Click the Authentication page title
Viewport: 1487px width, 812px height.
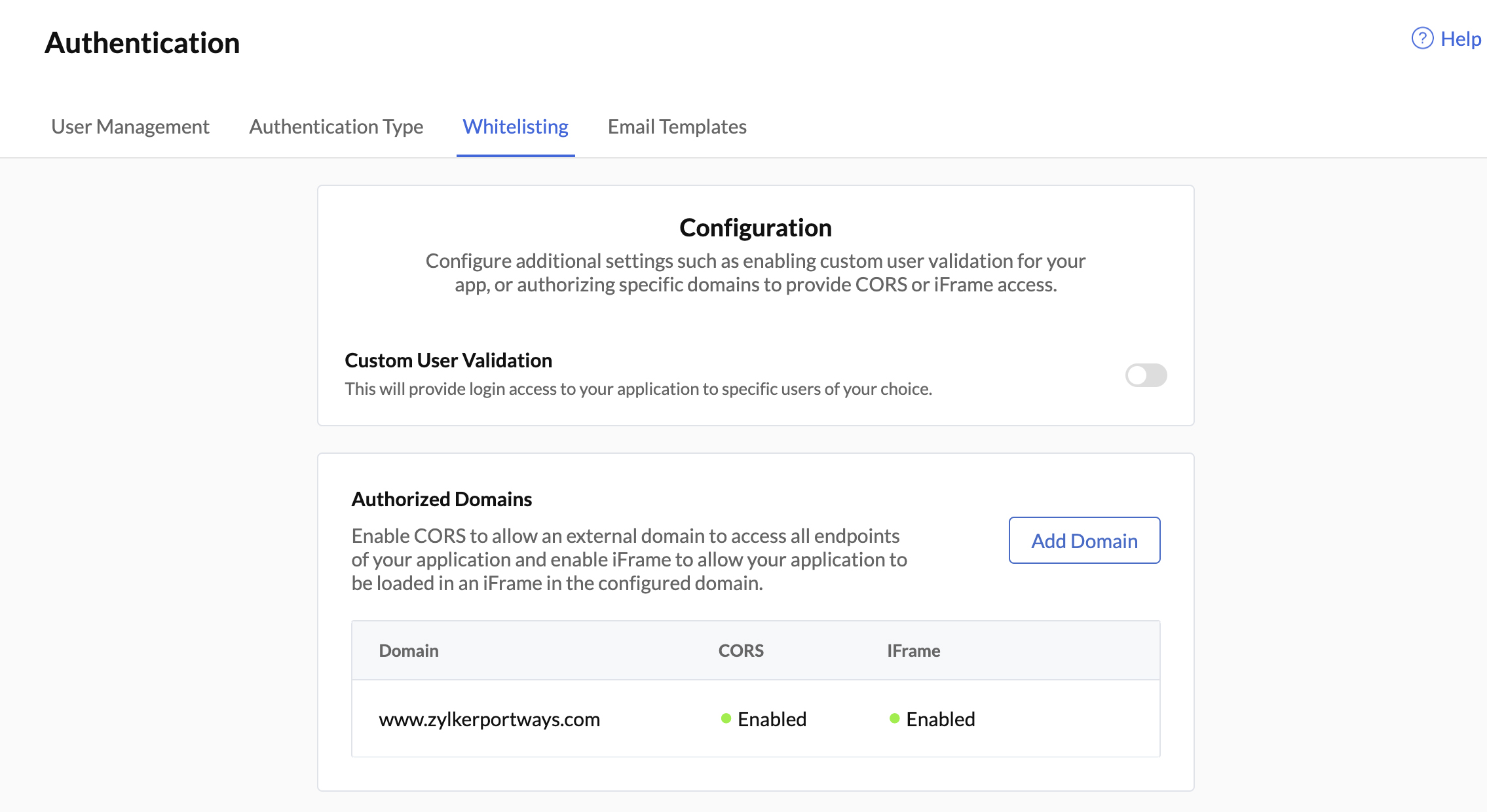(141, 43)
